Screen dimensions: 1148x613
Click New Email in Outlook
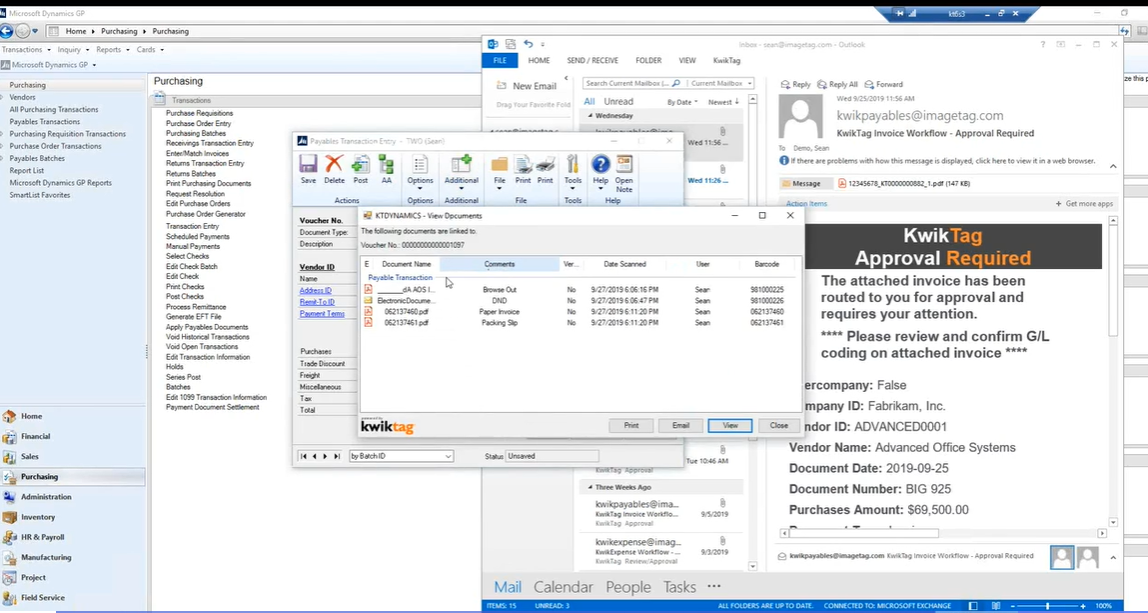coord(527,86)
